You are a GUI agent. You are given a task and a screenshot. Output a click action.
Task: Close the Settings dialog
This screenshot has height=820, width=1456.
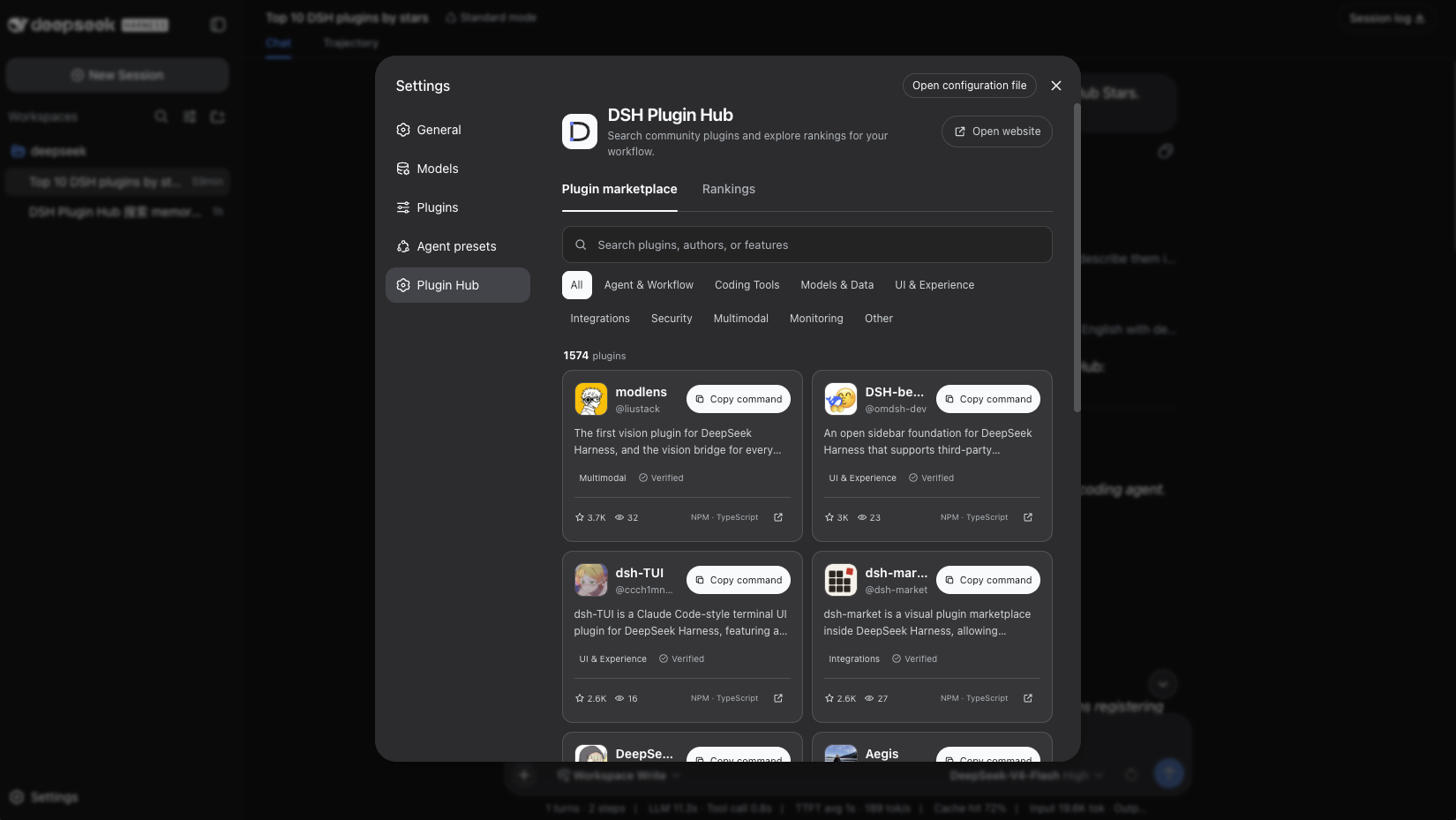pos(1056,86)
